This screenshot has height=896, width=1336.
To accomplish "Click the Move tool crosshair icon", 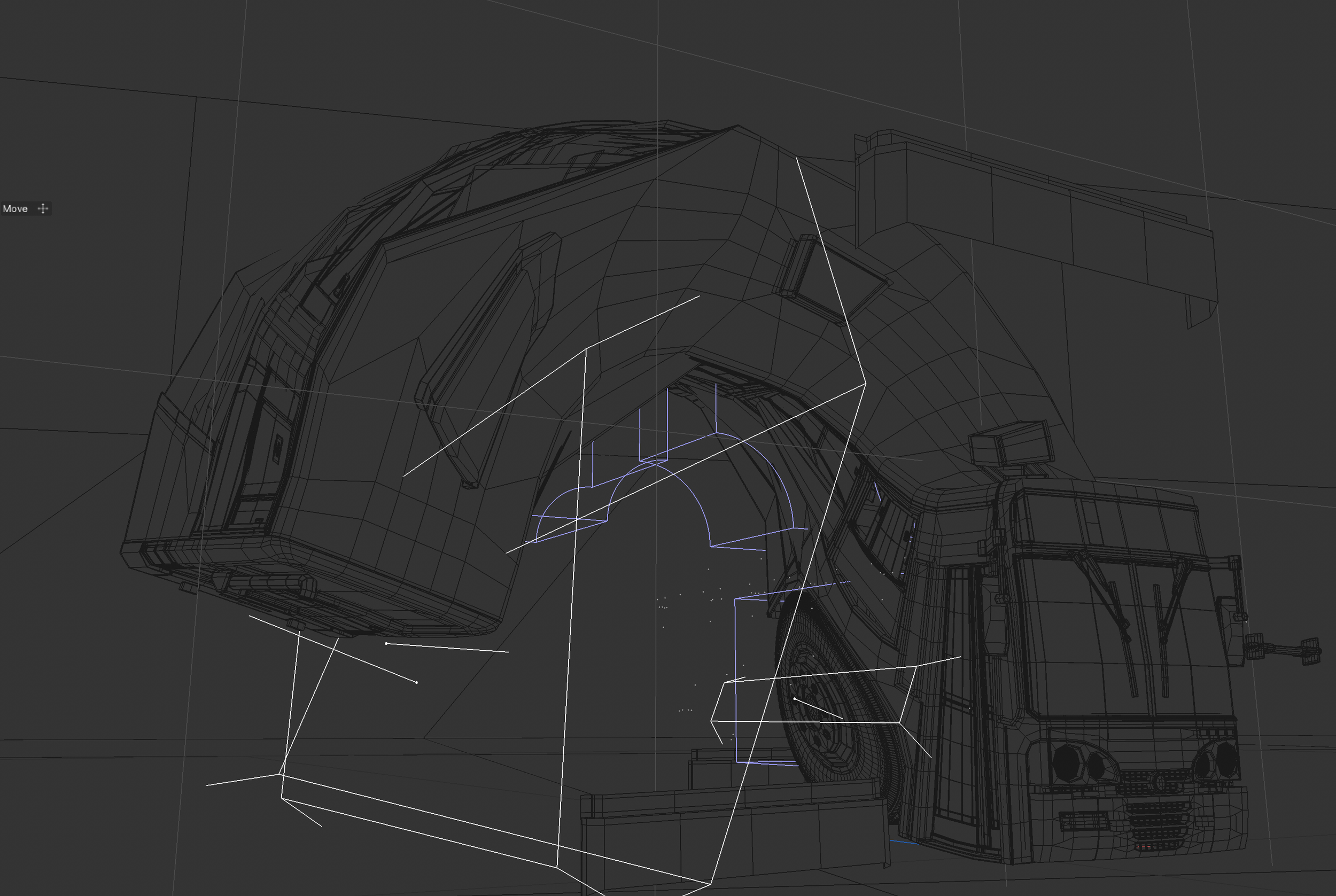I will (43, 208).
